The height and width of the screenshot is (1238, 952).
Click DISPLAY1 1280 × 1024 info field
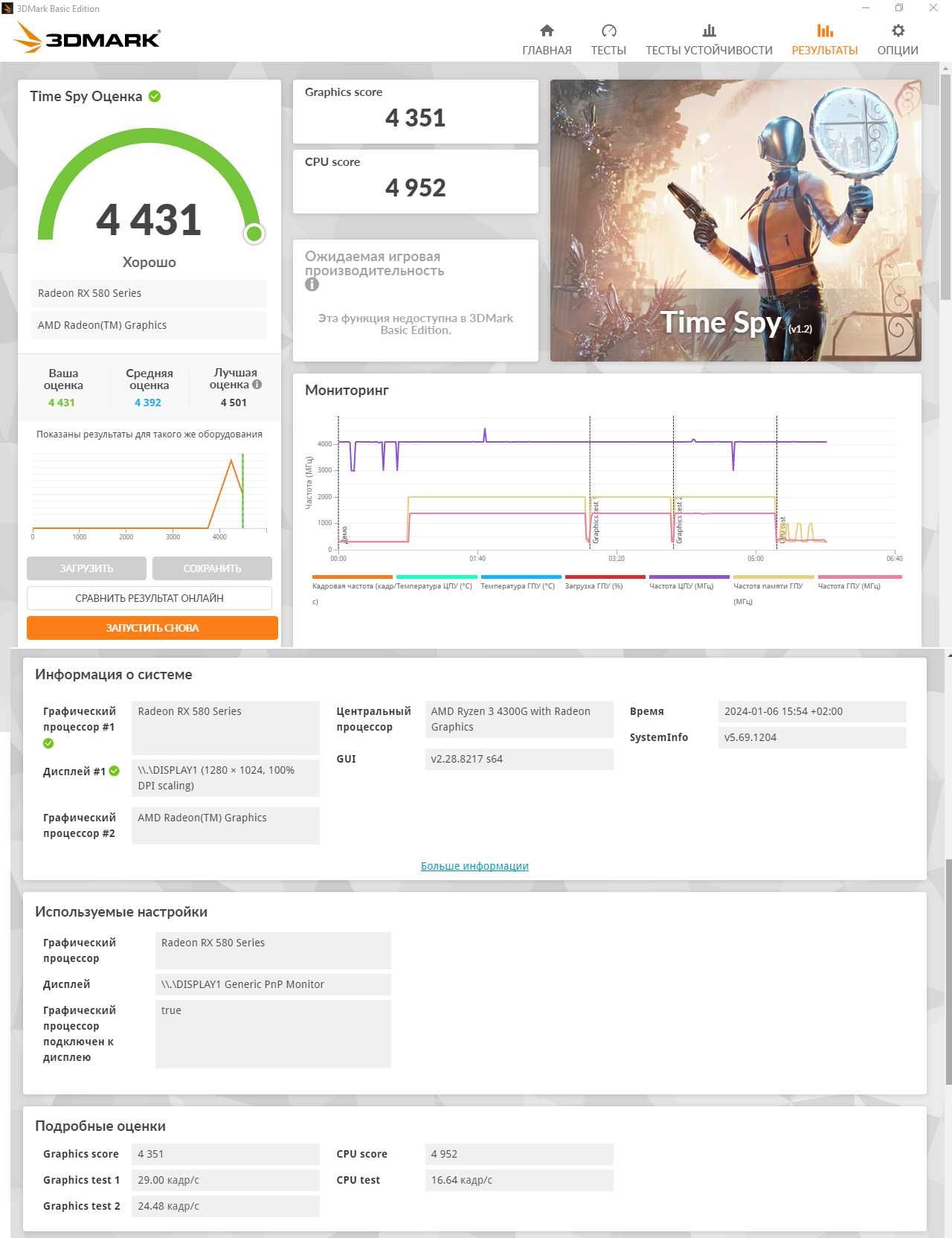[225, 778]
